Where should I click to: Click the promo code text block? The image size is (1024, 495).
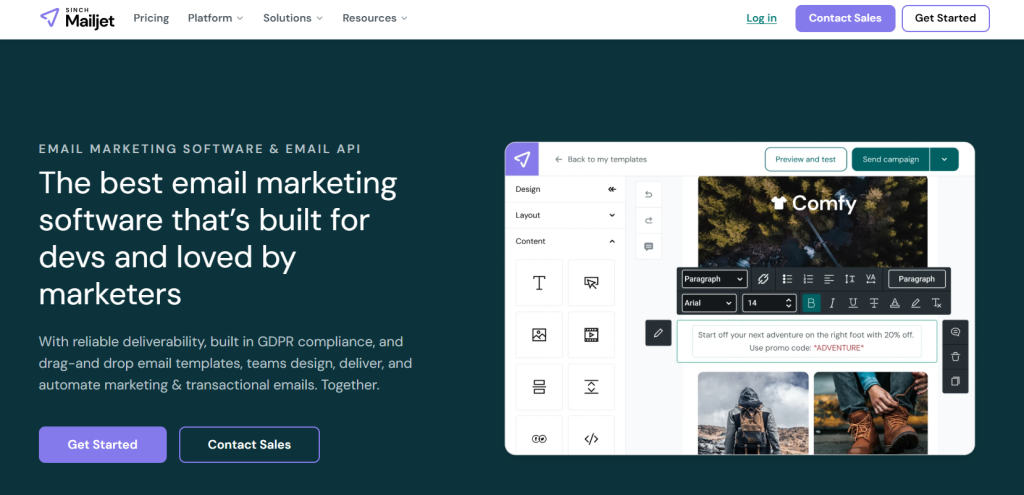coord(807,342)
